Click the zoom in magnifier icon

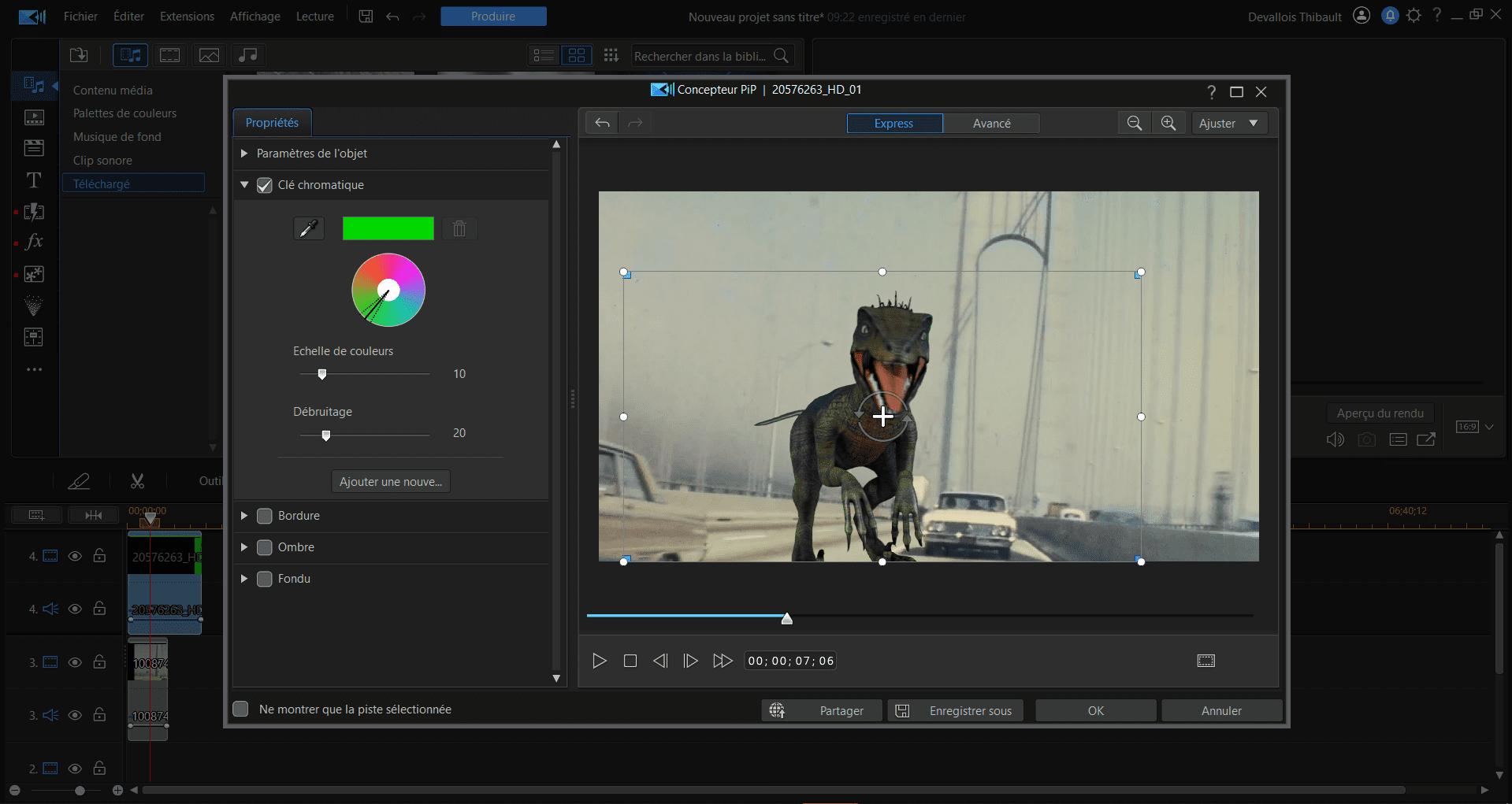click(1168, 123)
